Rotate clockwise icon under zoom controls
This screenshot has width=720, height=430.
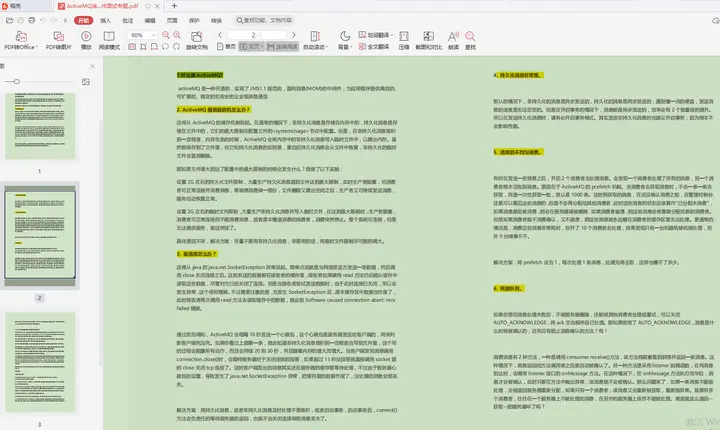[x=176, y=46]
